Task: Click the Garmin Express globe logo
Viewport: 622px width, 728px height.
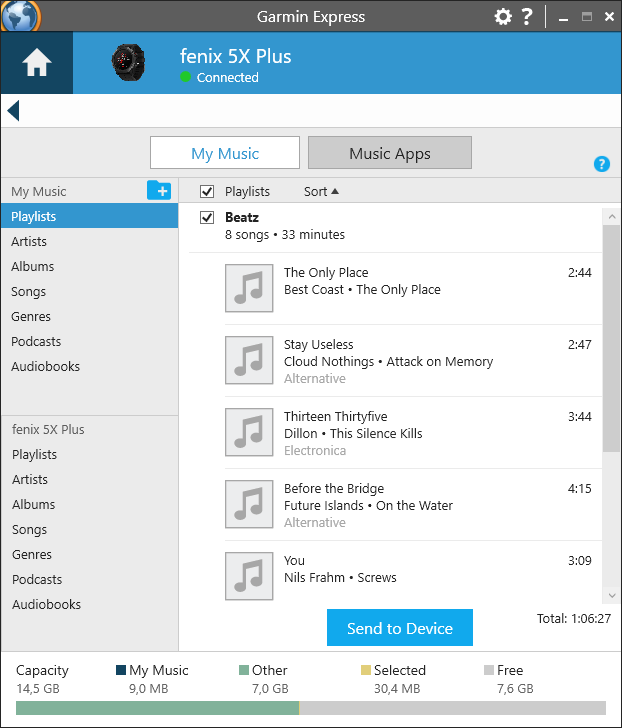Action: [x=20, y=16]
